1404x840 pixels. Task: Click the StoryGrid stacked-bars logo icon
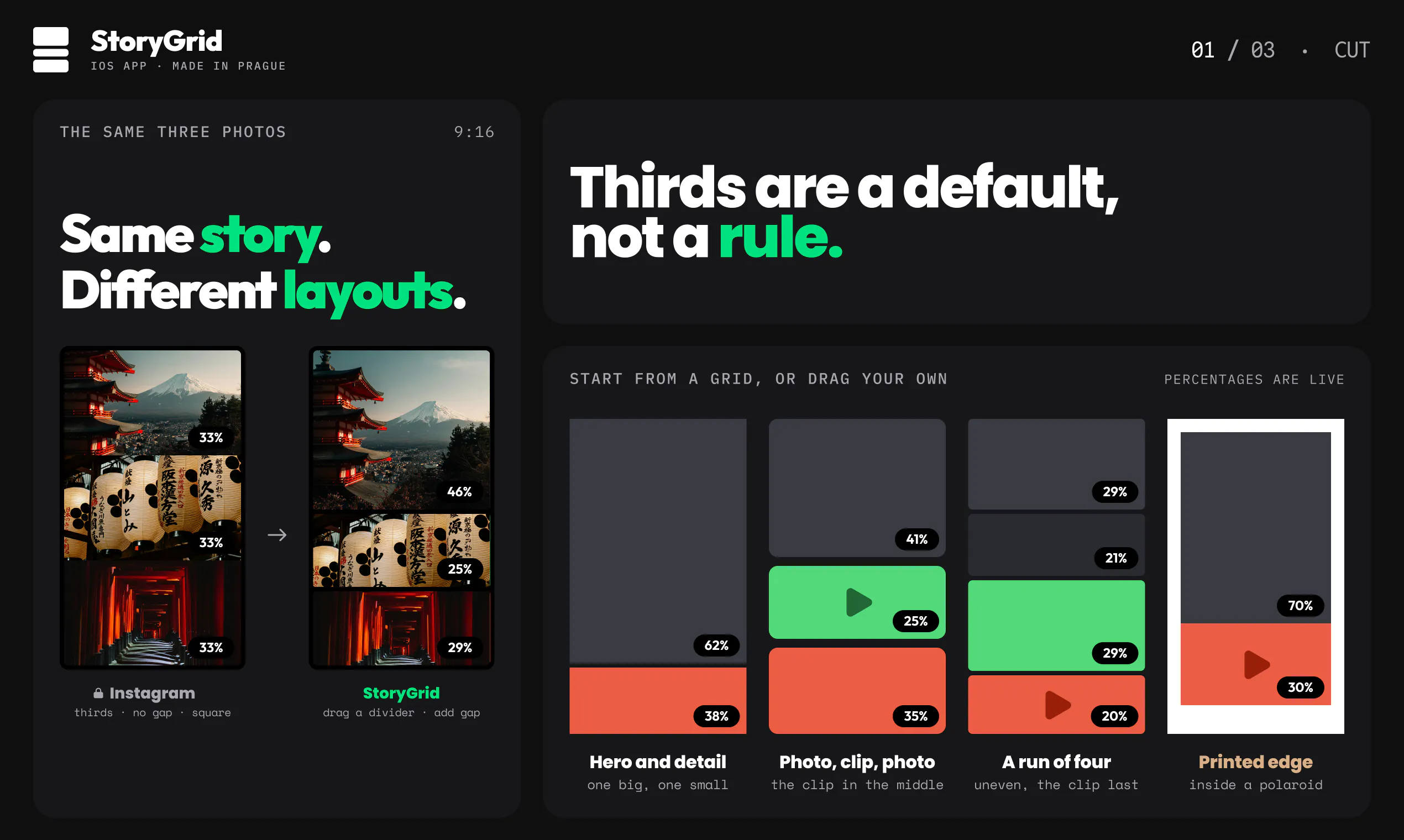coord(50,50)
